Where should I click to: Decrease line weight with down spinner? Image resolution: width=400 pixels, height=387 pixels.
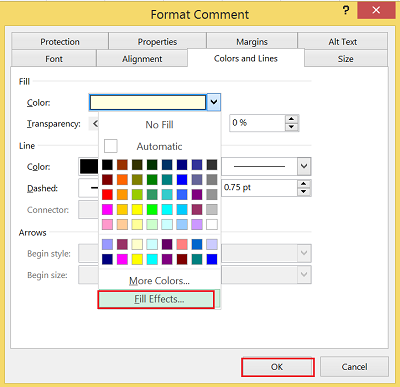point(303,192)
